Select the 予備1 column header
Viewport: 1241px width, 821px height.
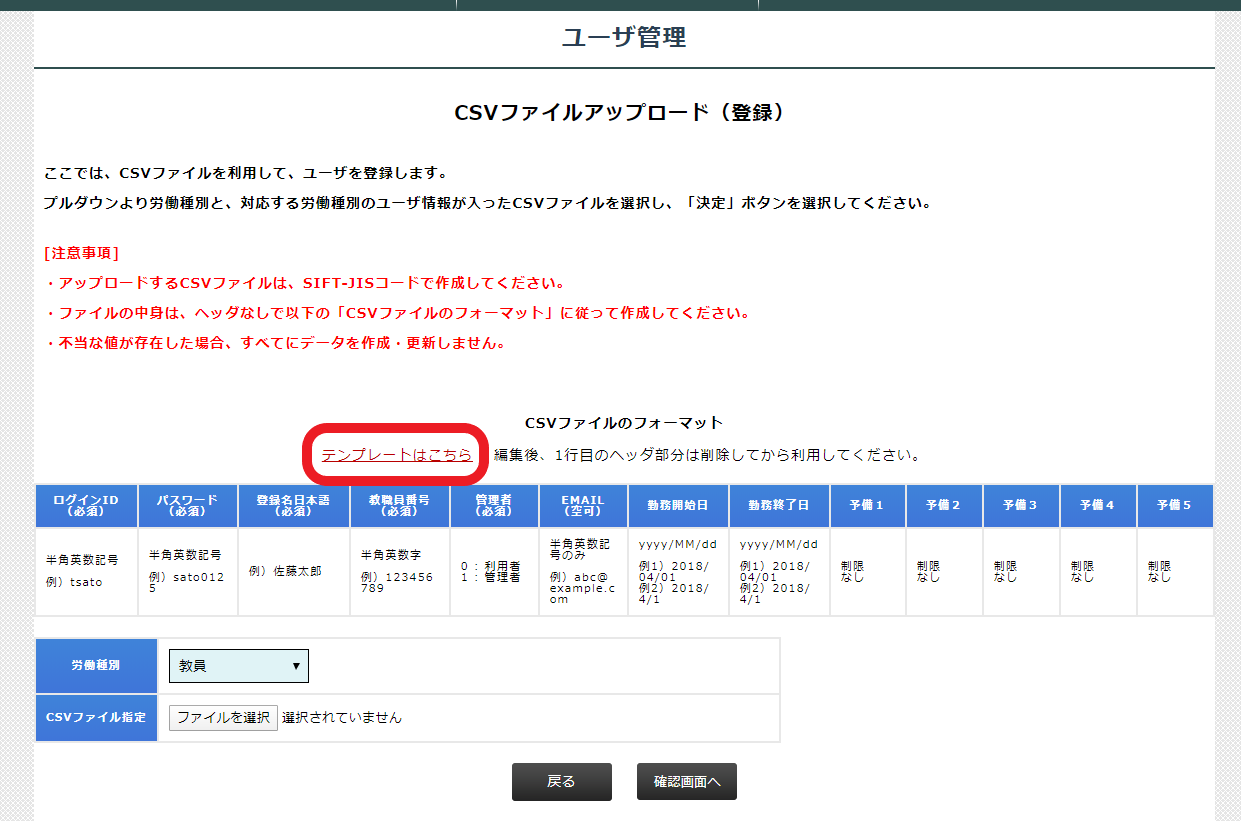(x=868, y=505)
